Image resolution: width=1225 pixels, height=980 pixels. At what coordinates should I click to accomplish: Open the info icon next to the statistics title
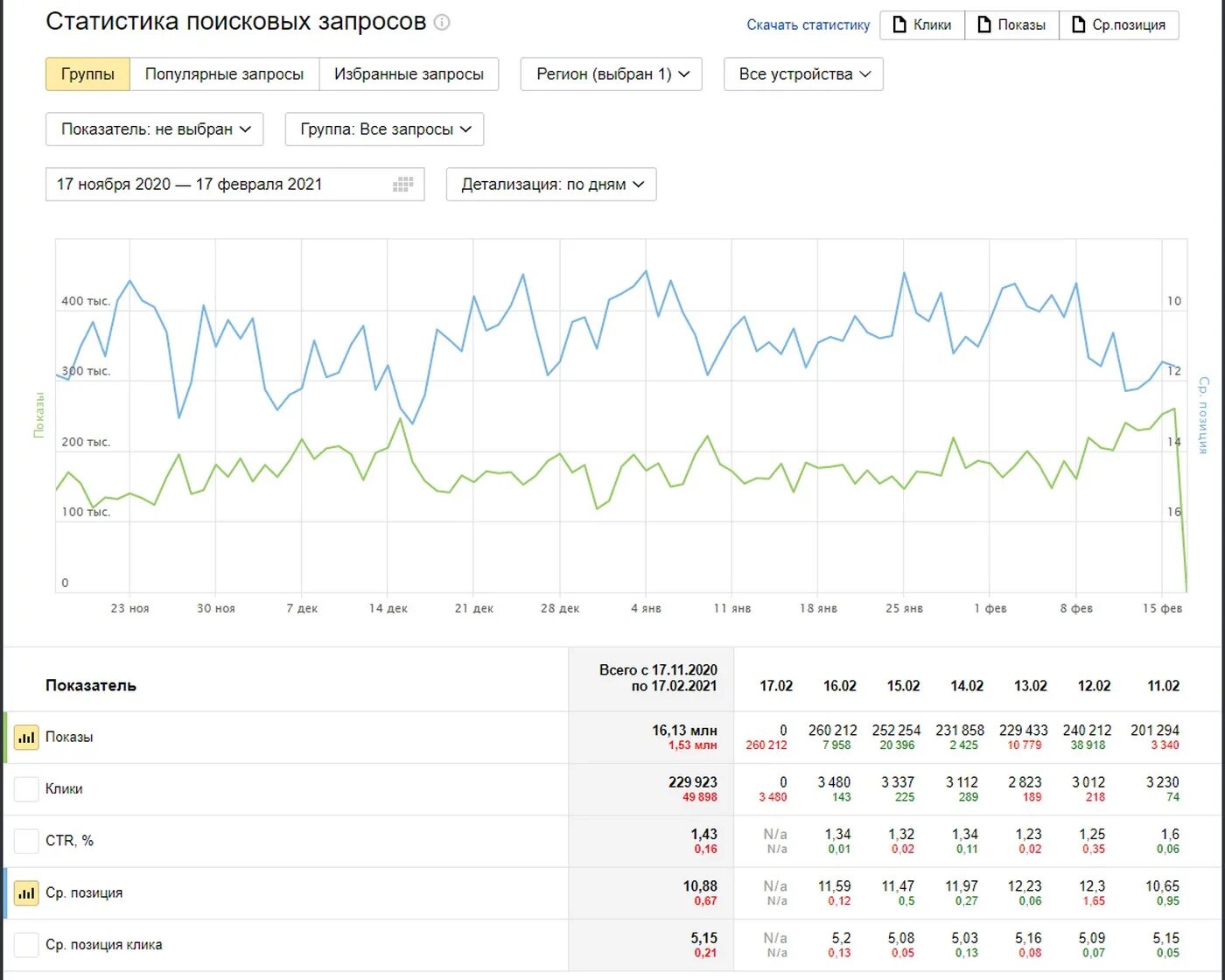[442, 23]
